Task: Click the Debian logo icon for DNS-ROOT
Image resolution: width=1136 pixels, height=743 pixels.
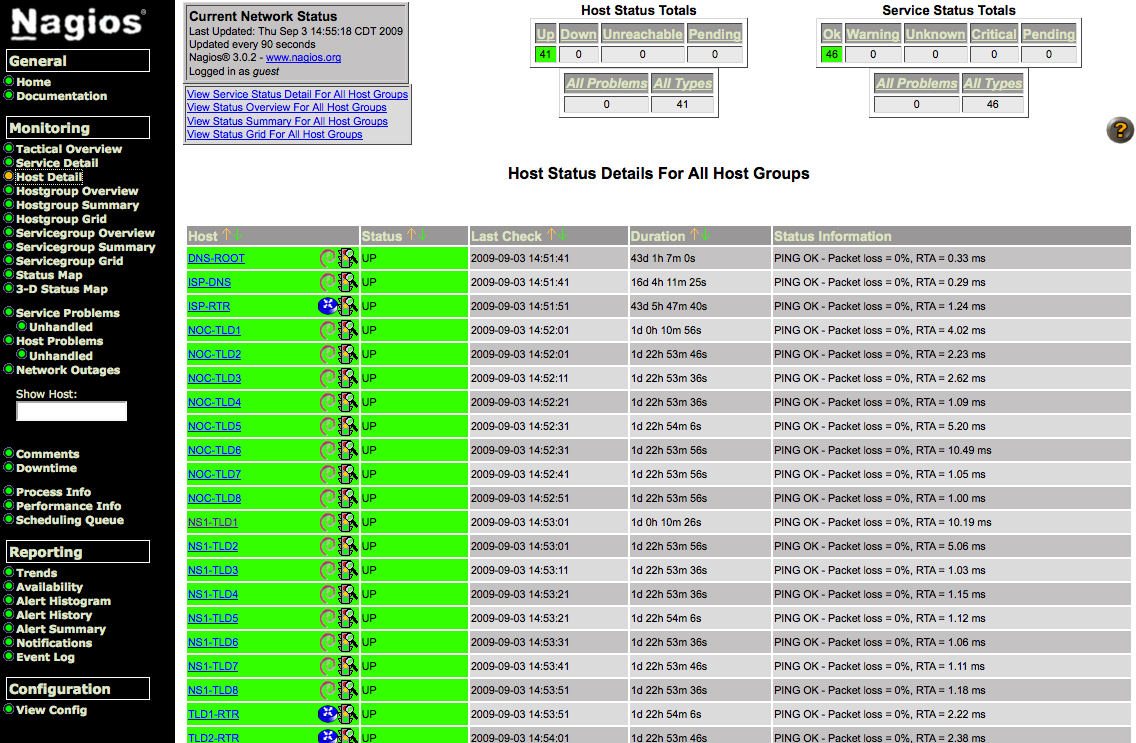Action: [x=328, y=258]
